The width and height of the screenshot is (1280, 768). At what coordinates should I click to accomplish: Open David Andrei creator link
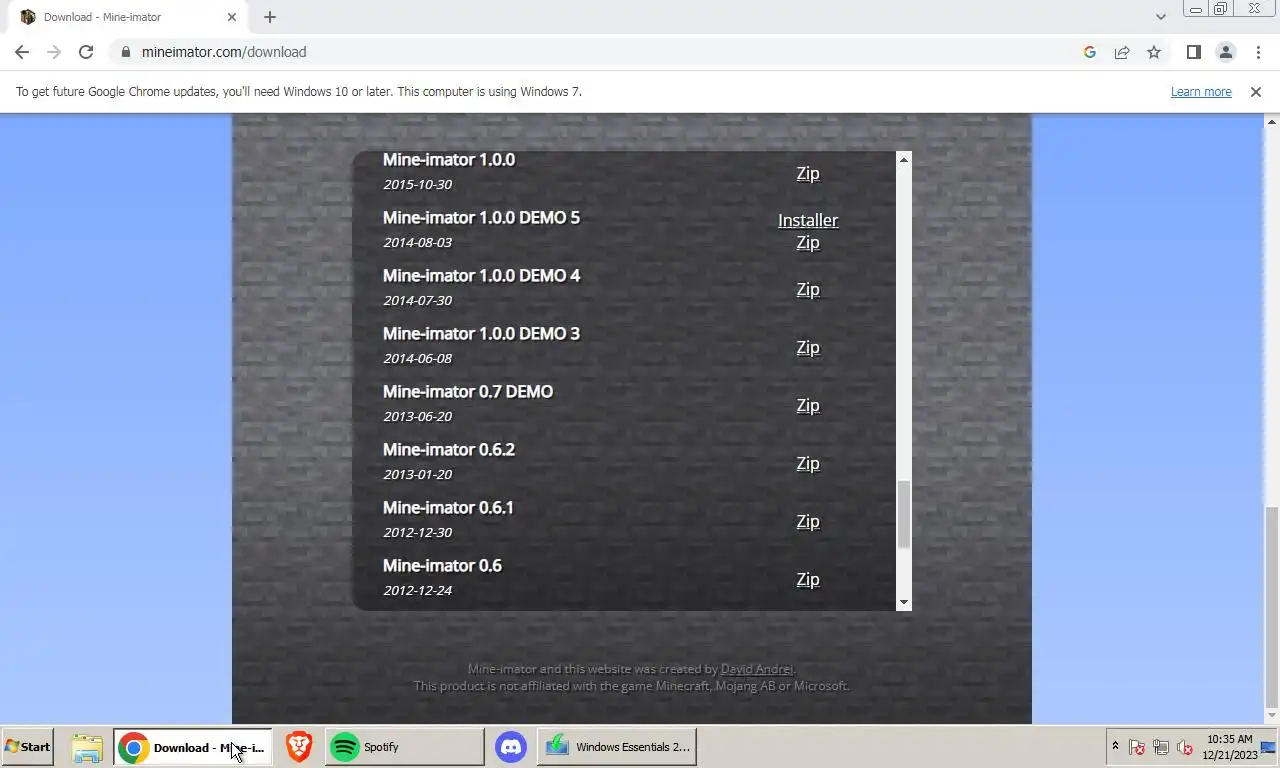point(757,669)
